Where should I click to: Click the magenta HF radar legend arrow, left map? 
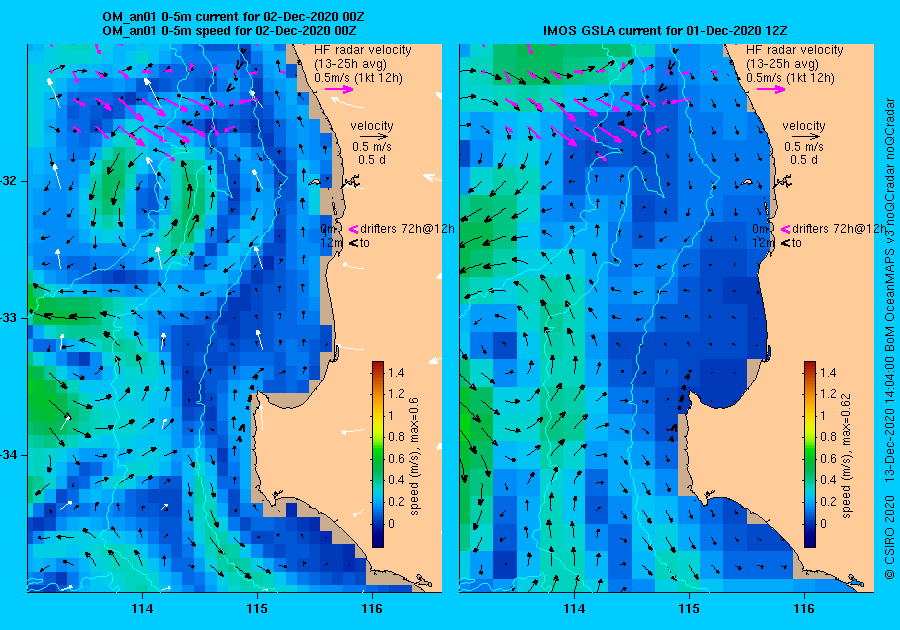coord(339,90)
